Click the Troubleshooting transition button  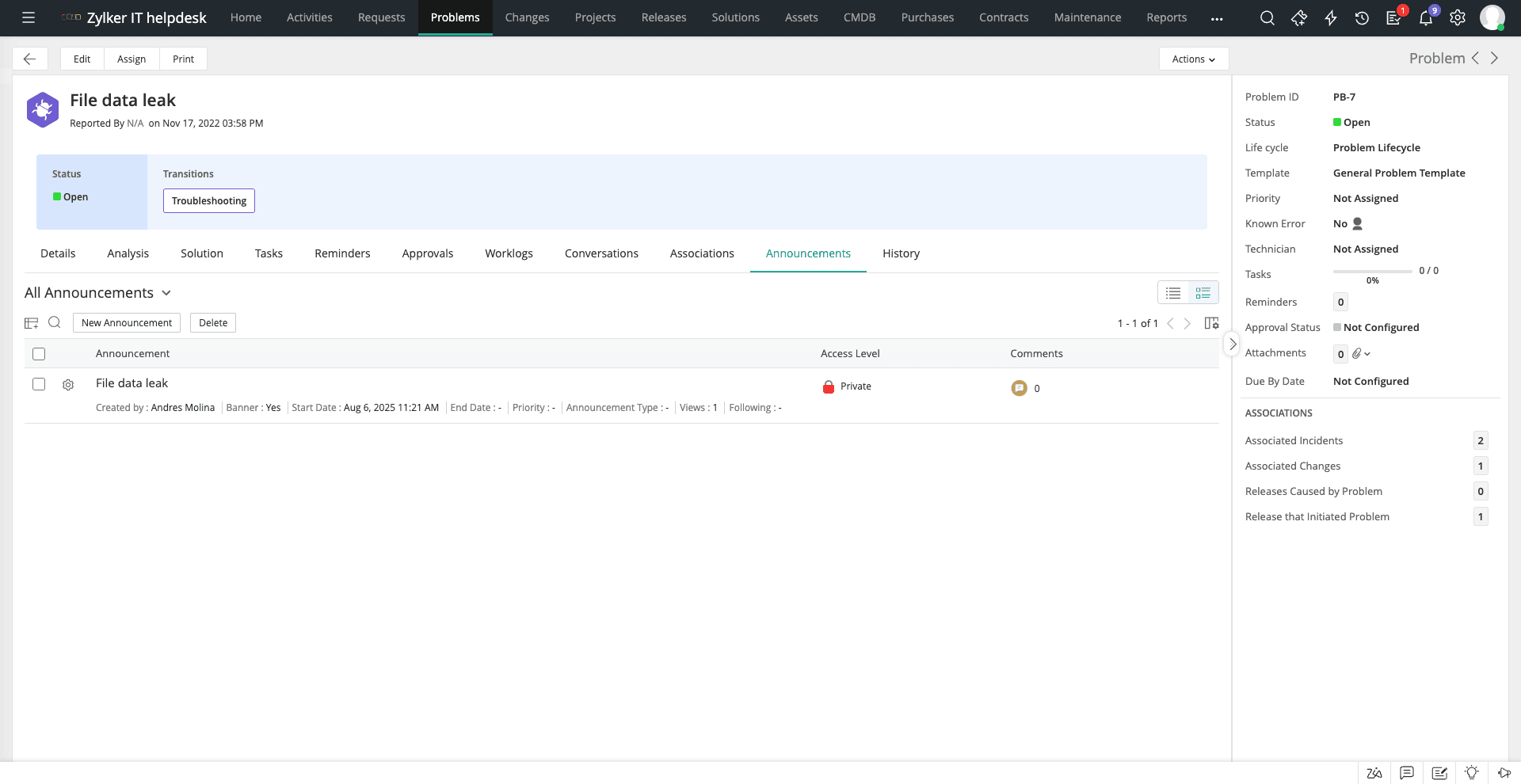tap(209, 200)
